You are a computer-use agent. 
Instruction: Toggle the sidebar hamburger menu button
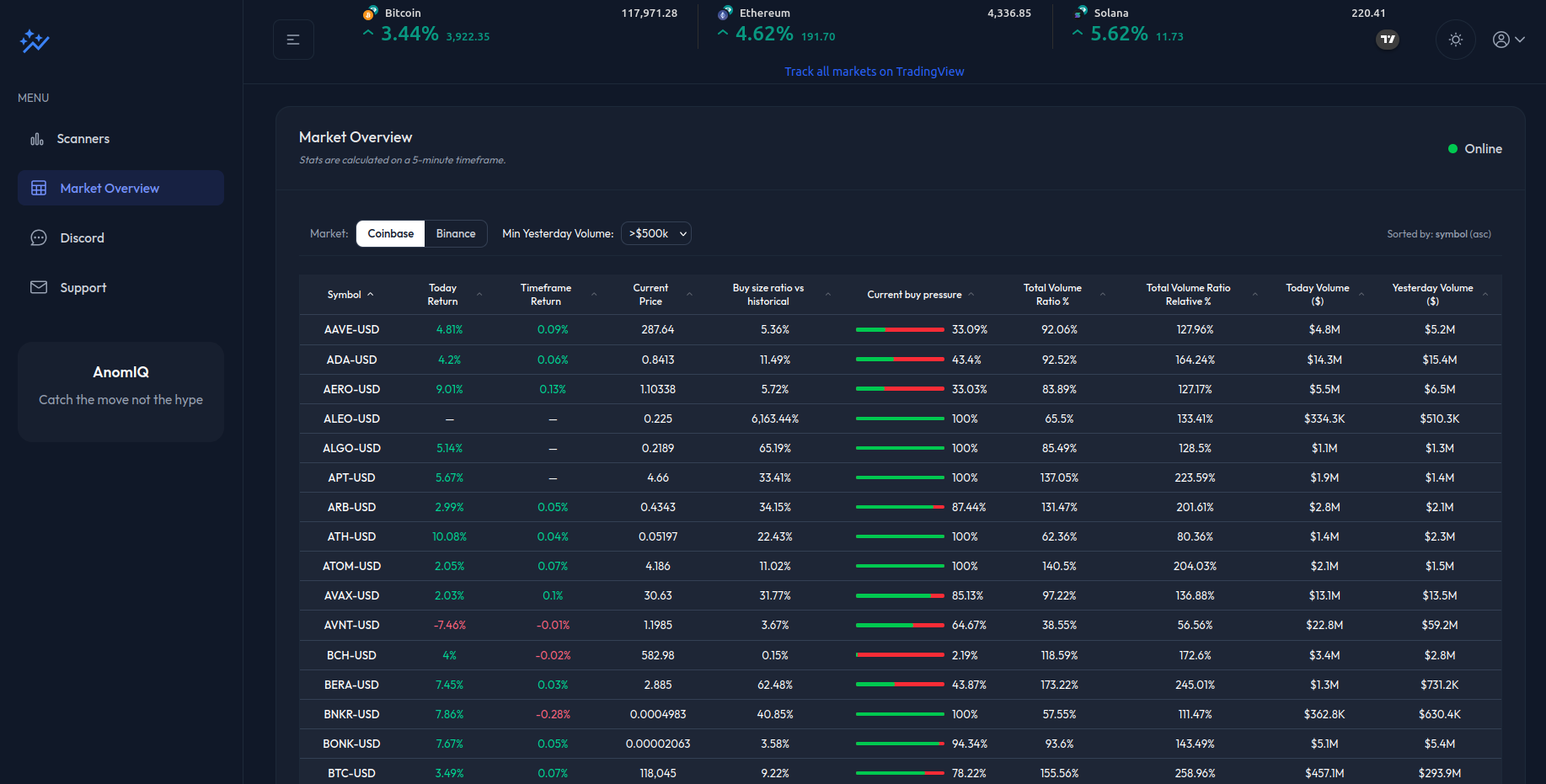pyautogui.click(x=293, y=40)
